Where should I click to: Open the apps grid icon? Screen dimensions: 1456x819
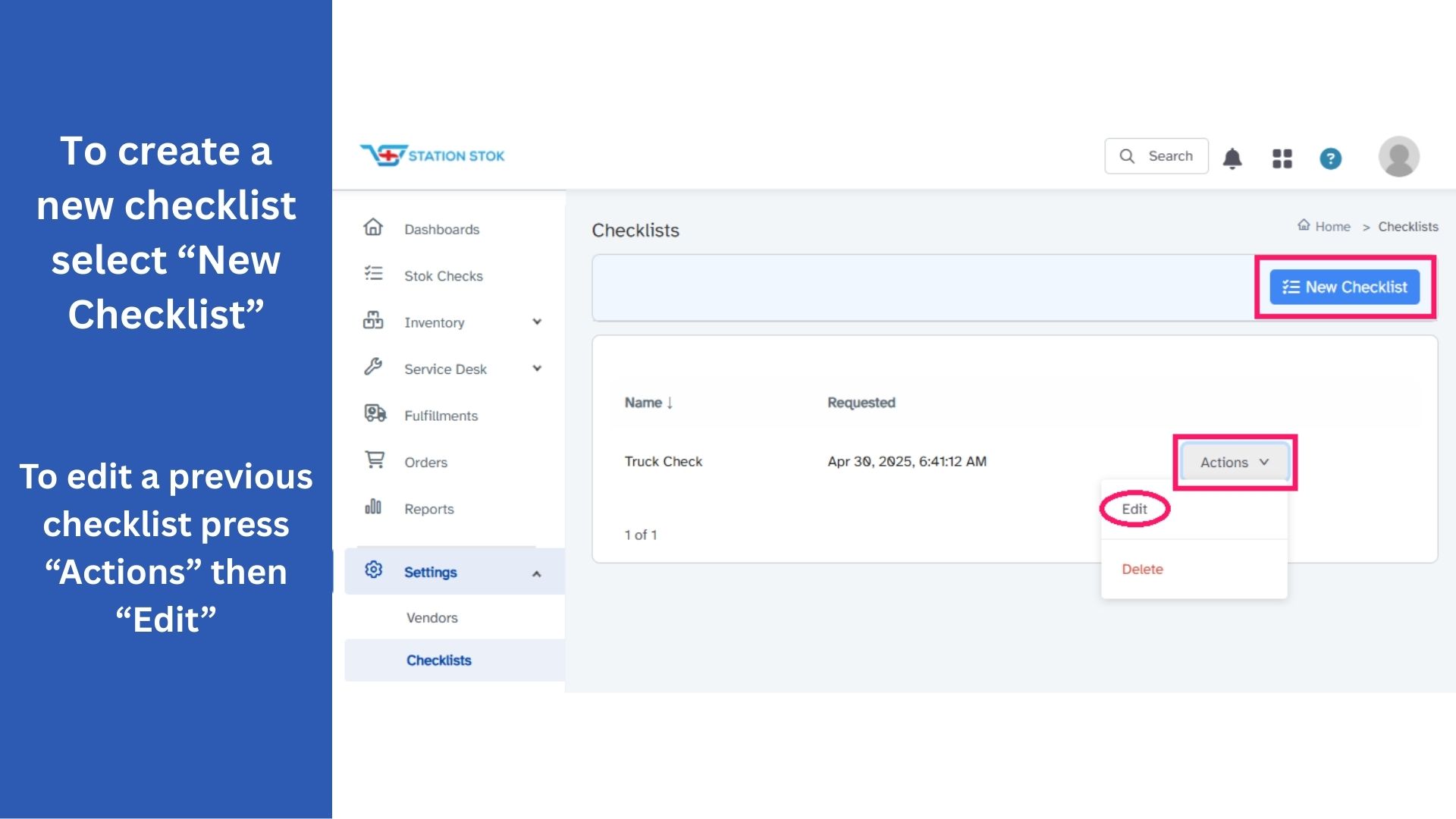tap(1282, 158)
